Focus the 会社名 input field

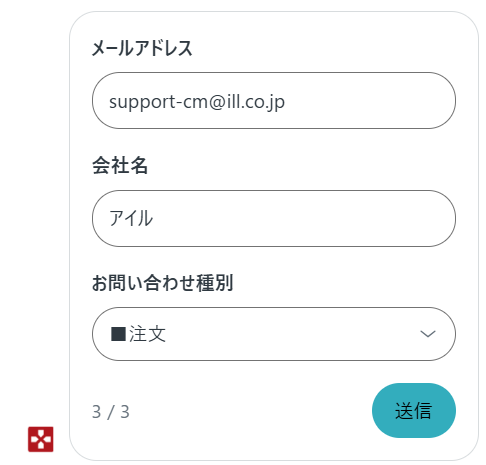tap(274, 218)
